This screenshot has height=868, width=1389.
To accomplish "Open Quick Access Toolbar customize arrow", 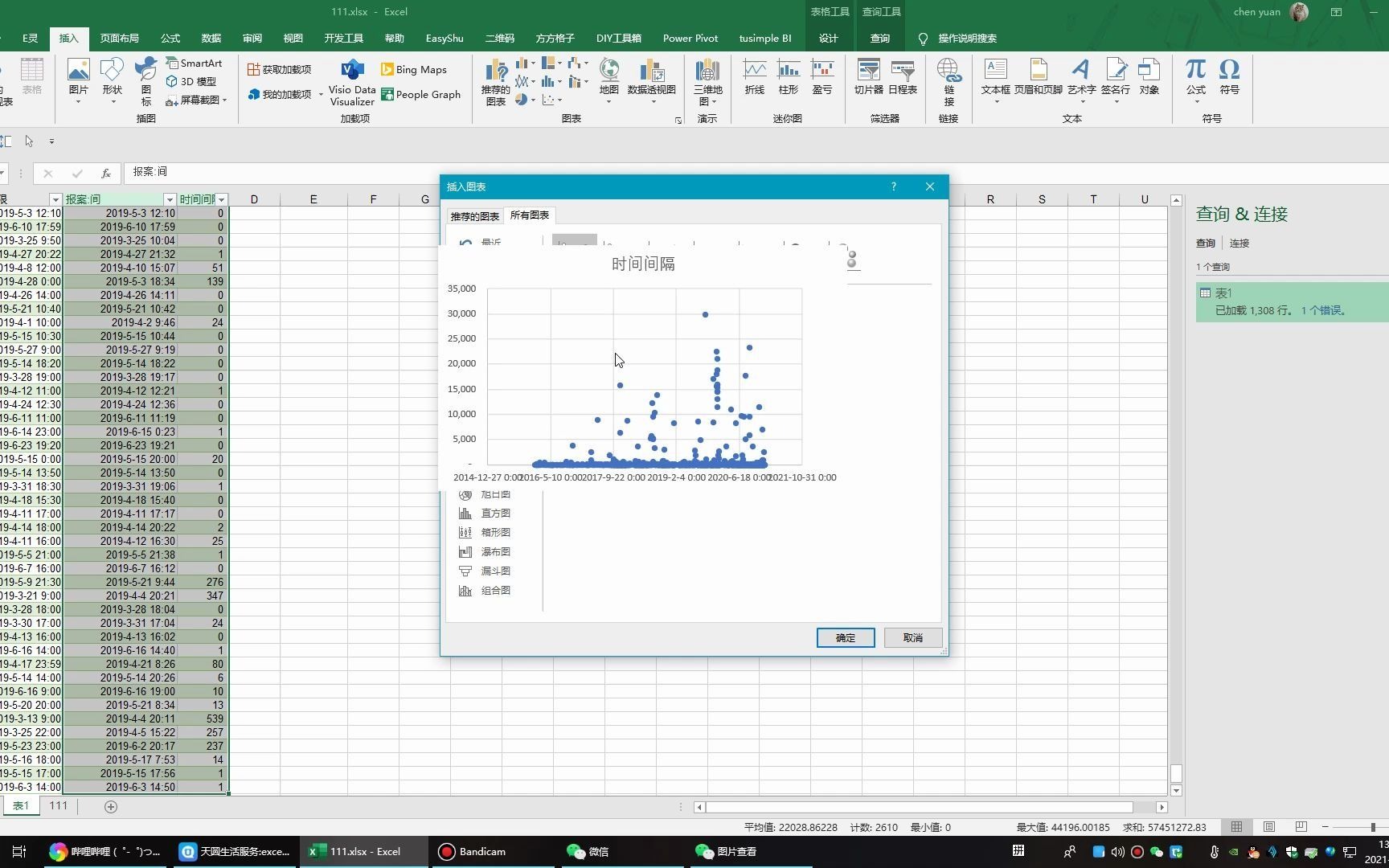I will tap(51, 141).
